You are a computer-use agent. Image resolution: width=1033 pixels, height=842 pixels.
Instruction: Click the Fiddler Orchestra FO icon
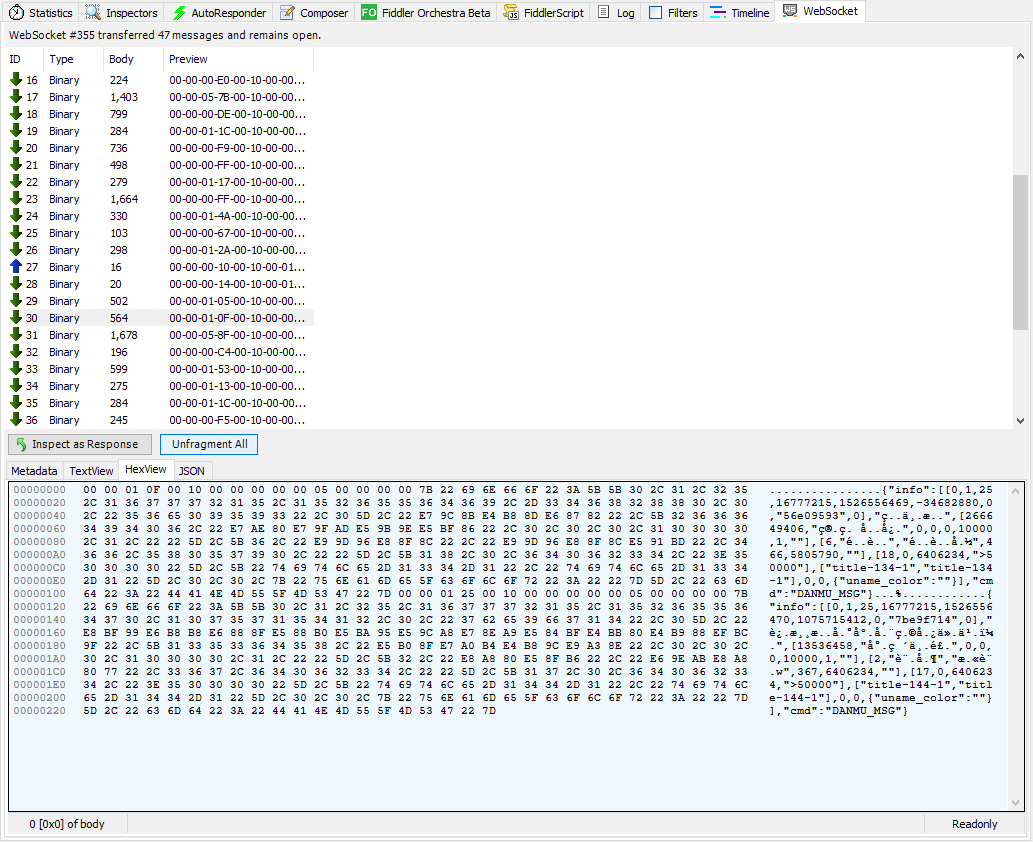[x=369, y=13]
